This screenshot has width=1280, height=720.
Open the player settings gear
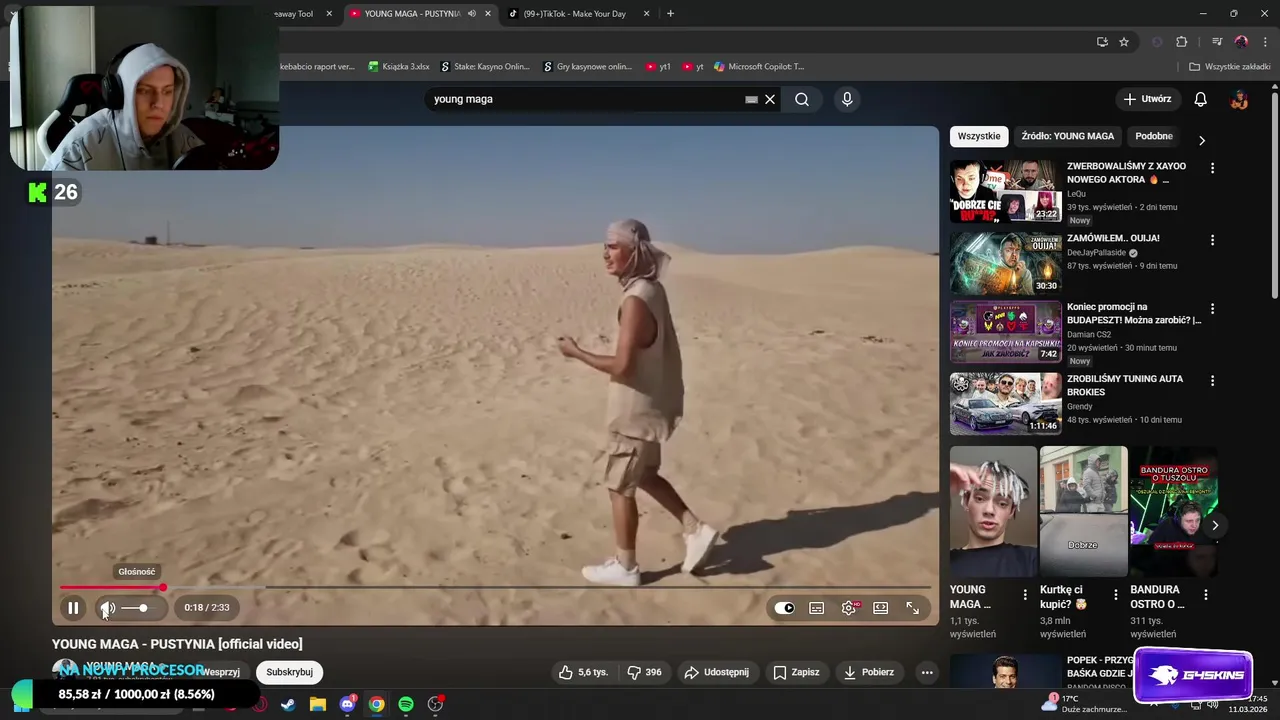click(x=849, y=608)
